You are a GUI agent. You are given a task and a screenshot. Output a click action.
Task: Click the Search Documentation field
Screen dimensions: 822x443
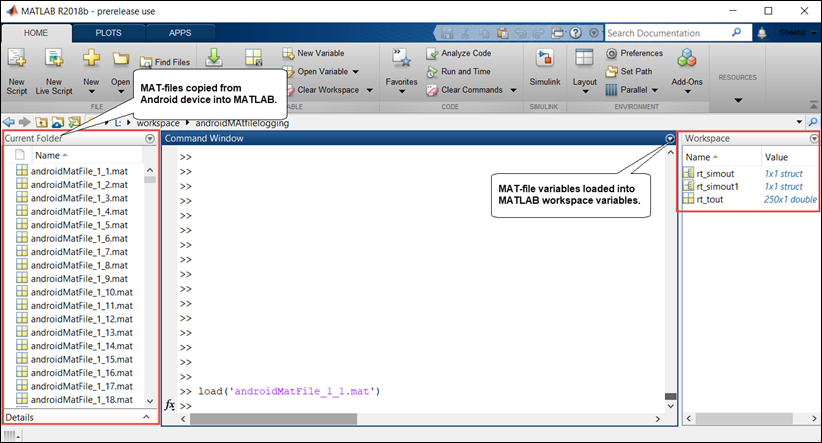coord(678,33)
